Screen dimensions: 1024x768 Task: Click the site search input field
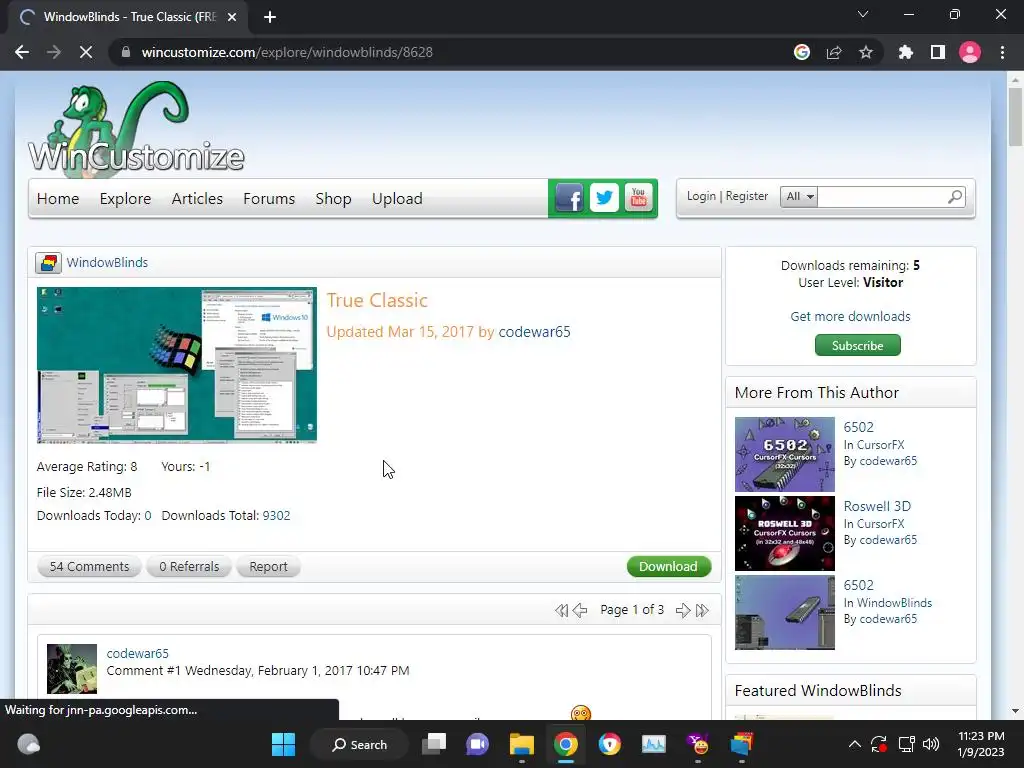(x=882, y=196)
